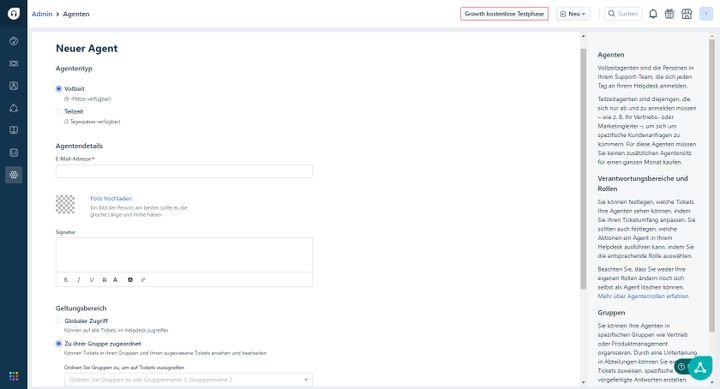Select Globaler Zugriff scope option

point(59,321)
